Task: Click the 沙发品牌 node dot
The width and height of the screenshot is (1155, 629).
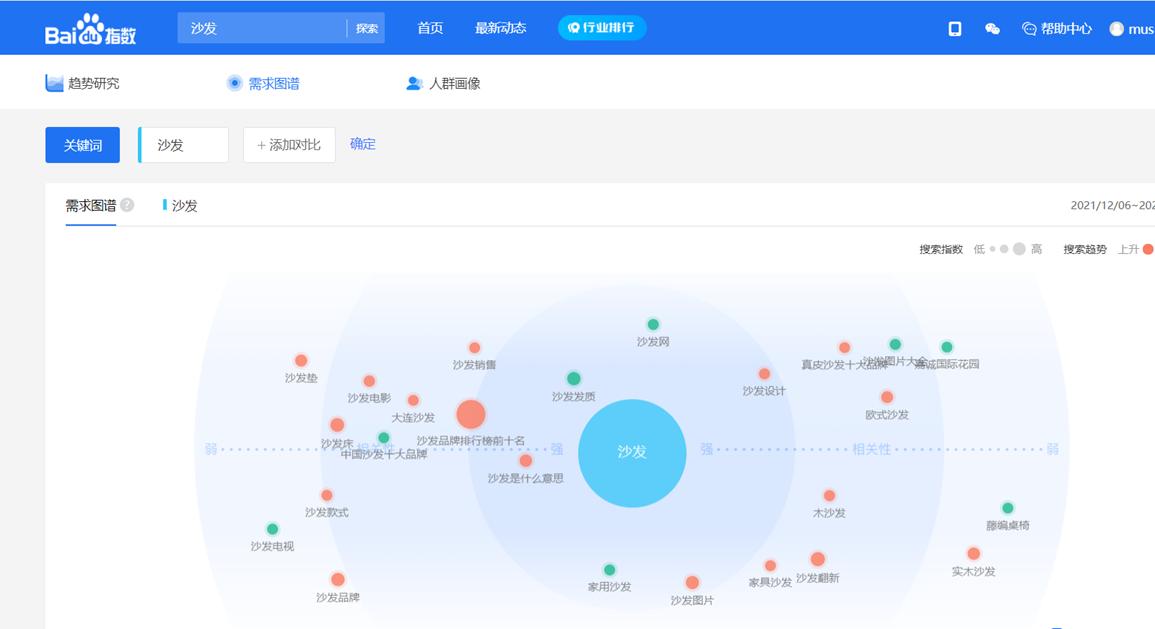Action: tap(337, 579)
